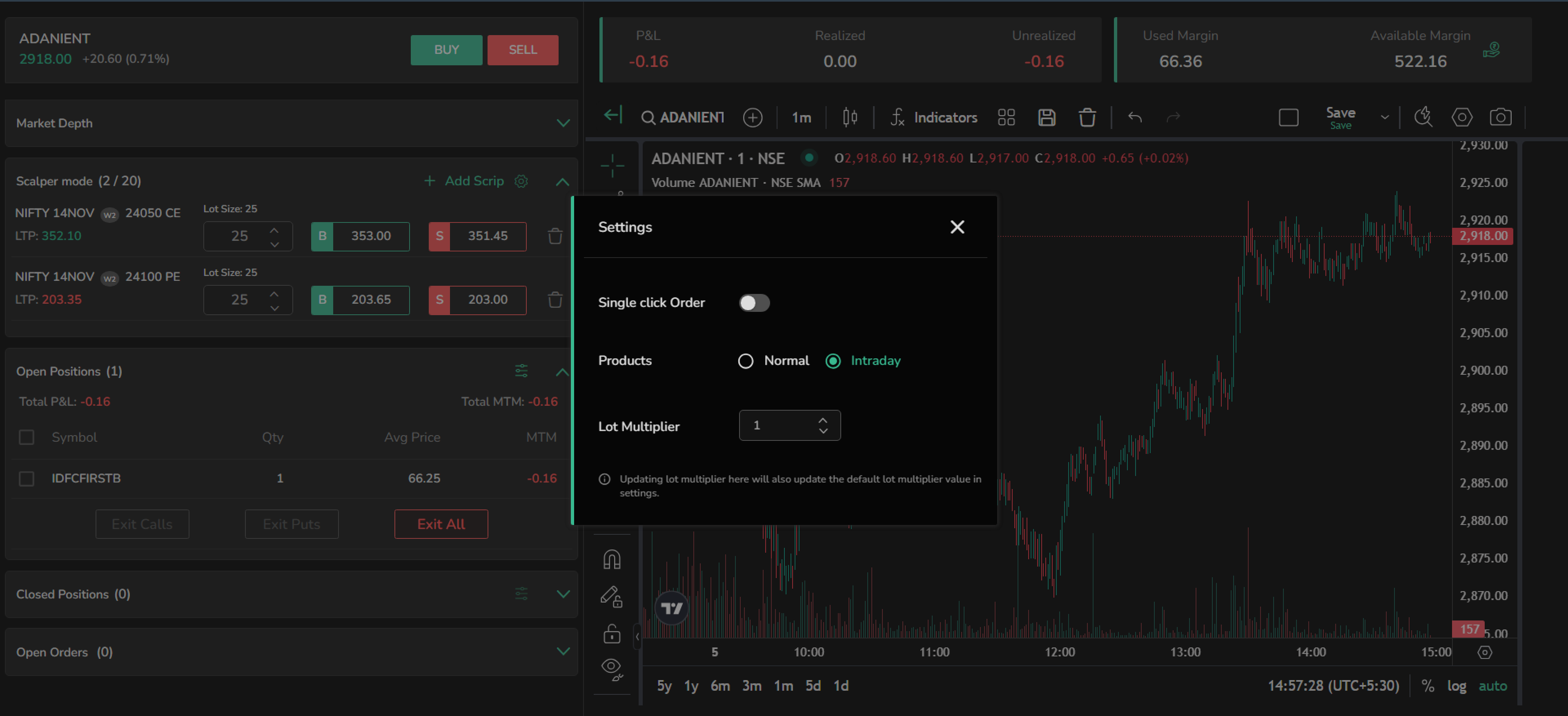Buy NIFTY 24050 CE at 353.00
This screenshot has width=1568, height=716.
coord(360,236)
